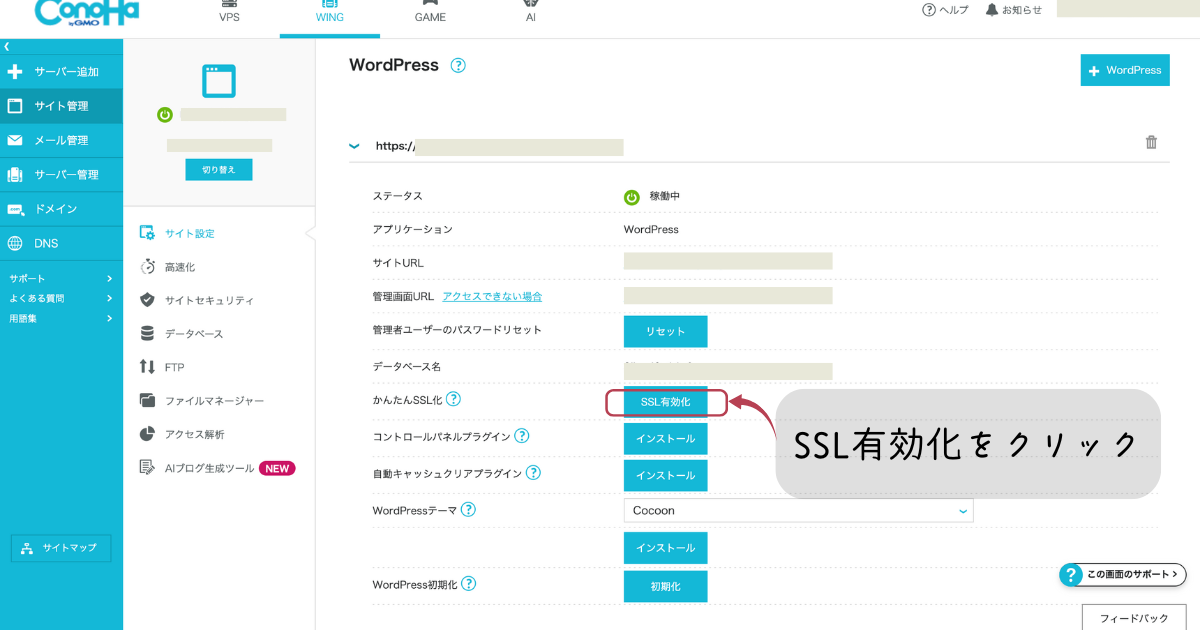The image size is (1200, 630).
Task: Open アクセス解析
Action: [181, 434]
